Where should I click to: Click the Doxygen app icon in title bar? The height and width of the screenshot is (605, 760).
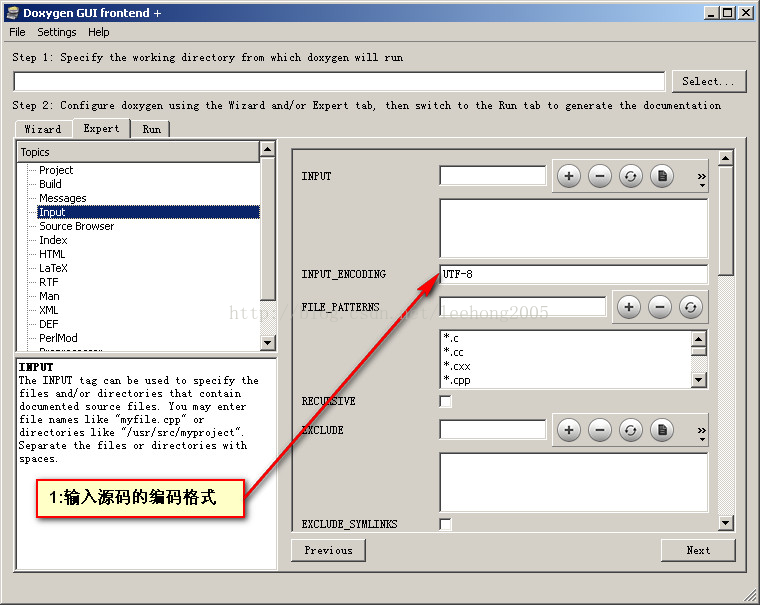(13, 13)
